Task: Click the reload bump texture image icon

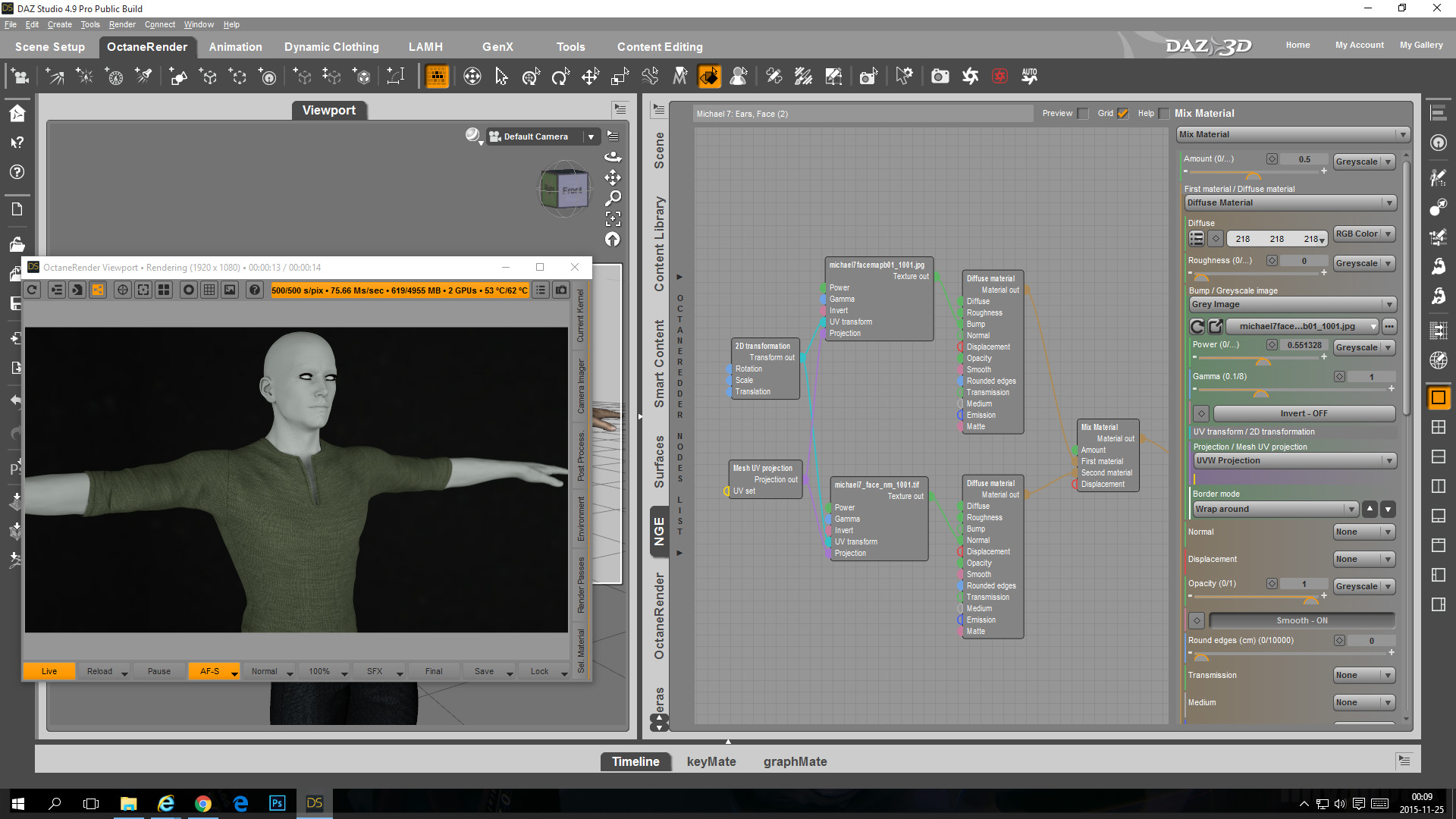Action: pyautogui.click(x=1197, y=326)
